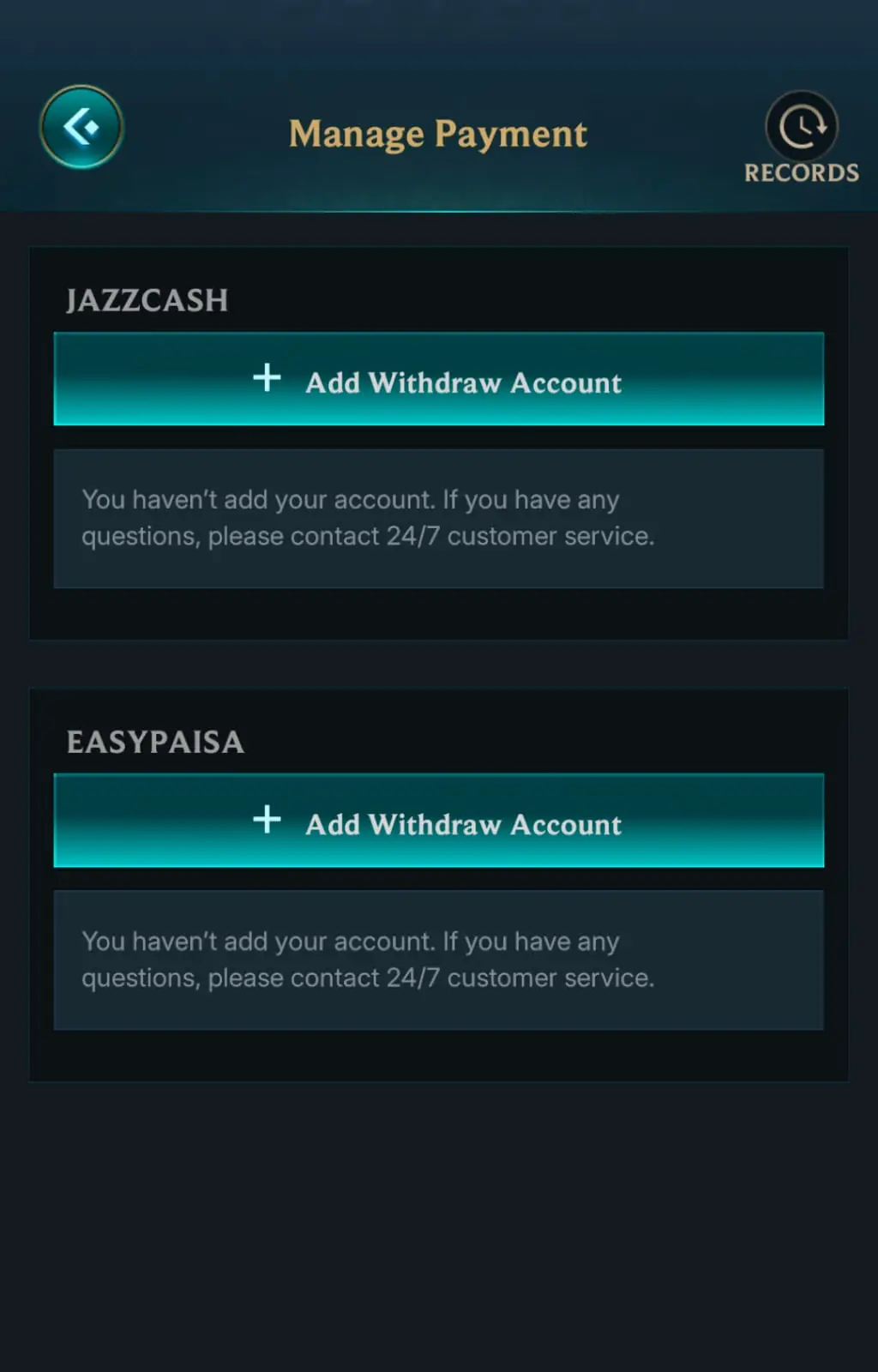Viewport: 878px width, 1372px height.
Task: Open the Records clock icon
Action: tap(802, 127)
